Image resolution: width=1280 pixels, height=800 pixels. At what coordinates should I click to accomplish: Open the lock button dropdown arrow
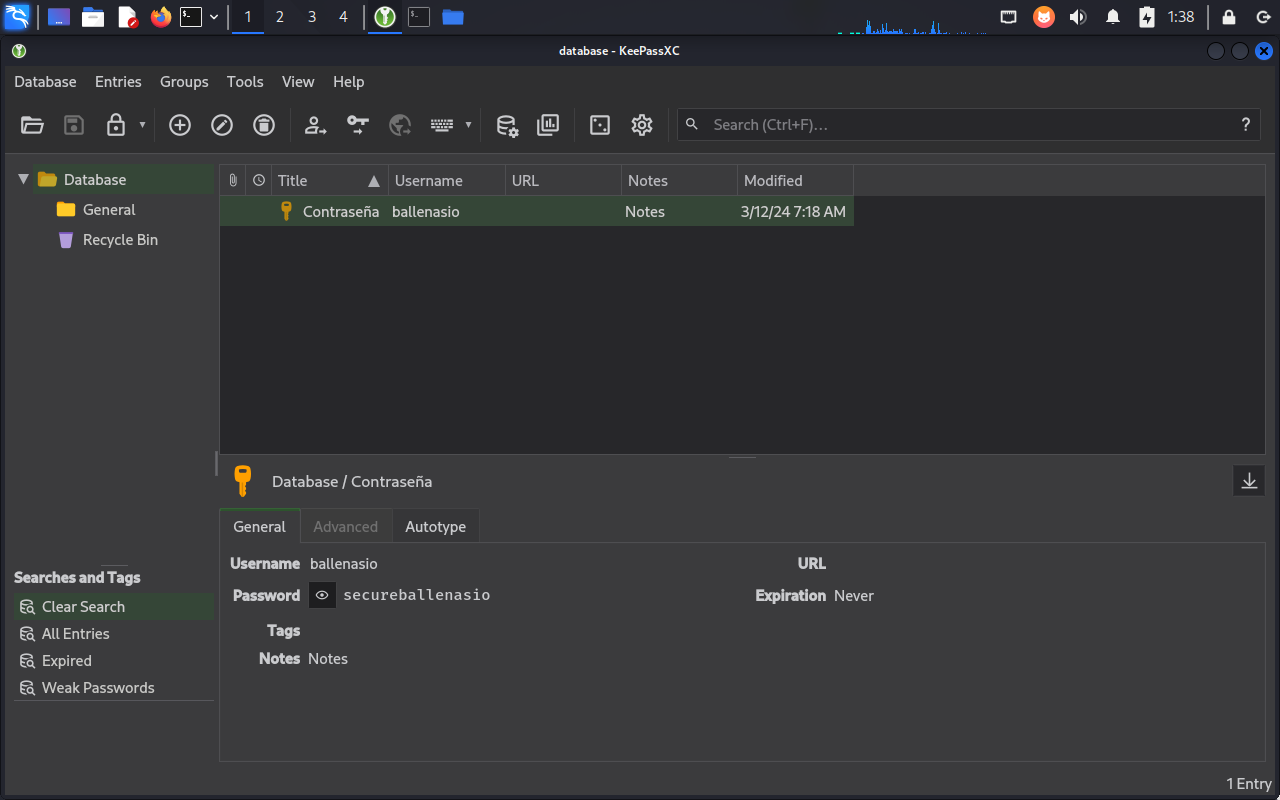click(x=142, y=125)
